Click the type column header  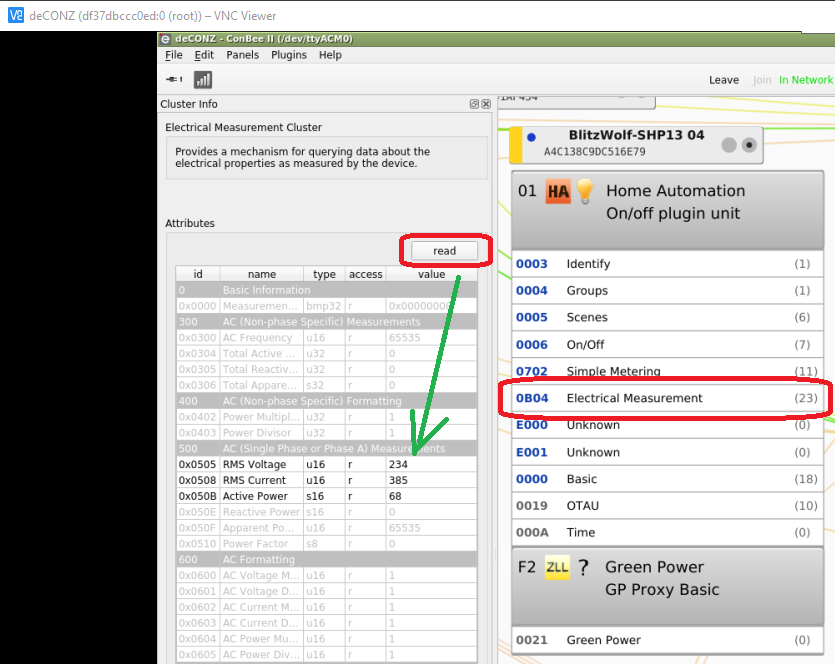[324, 274]
